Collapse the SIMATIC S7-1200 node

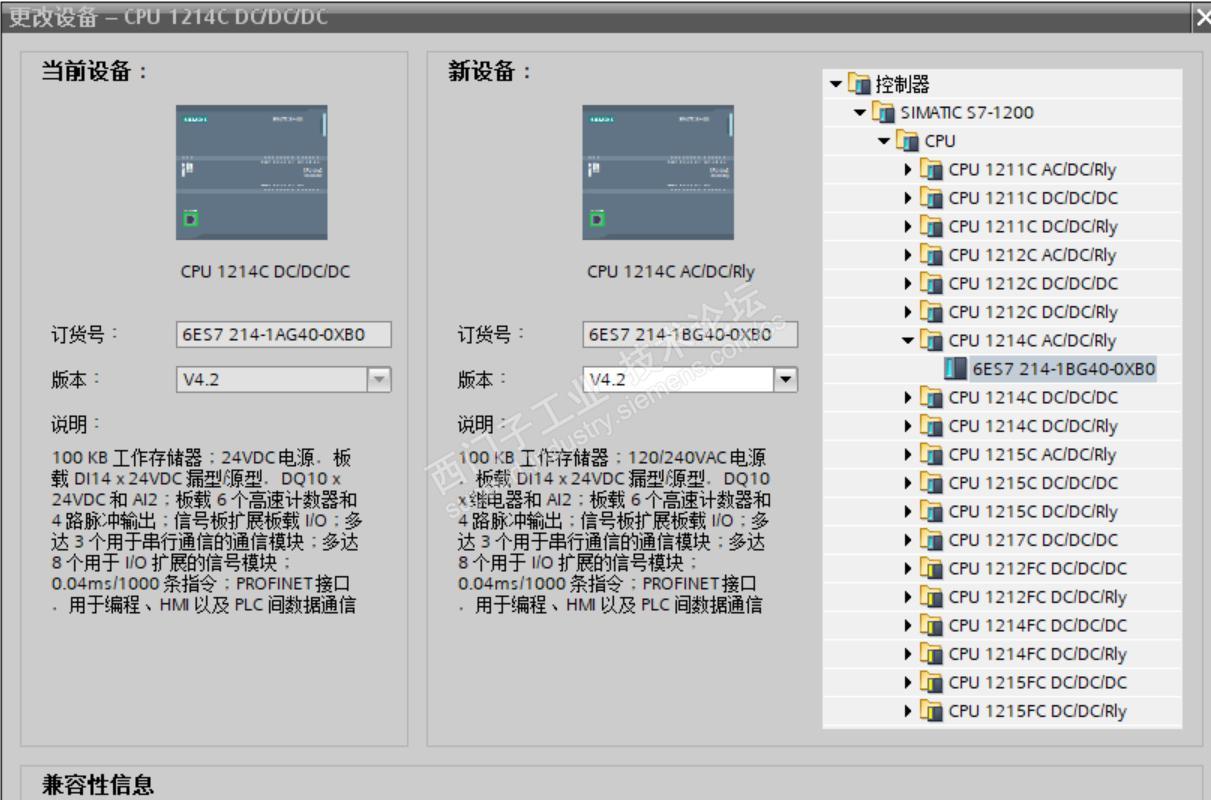click(860, 112)
